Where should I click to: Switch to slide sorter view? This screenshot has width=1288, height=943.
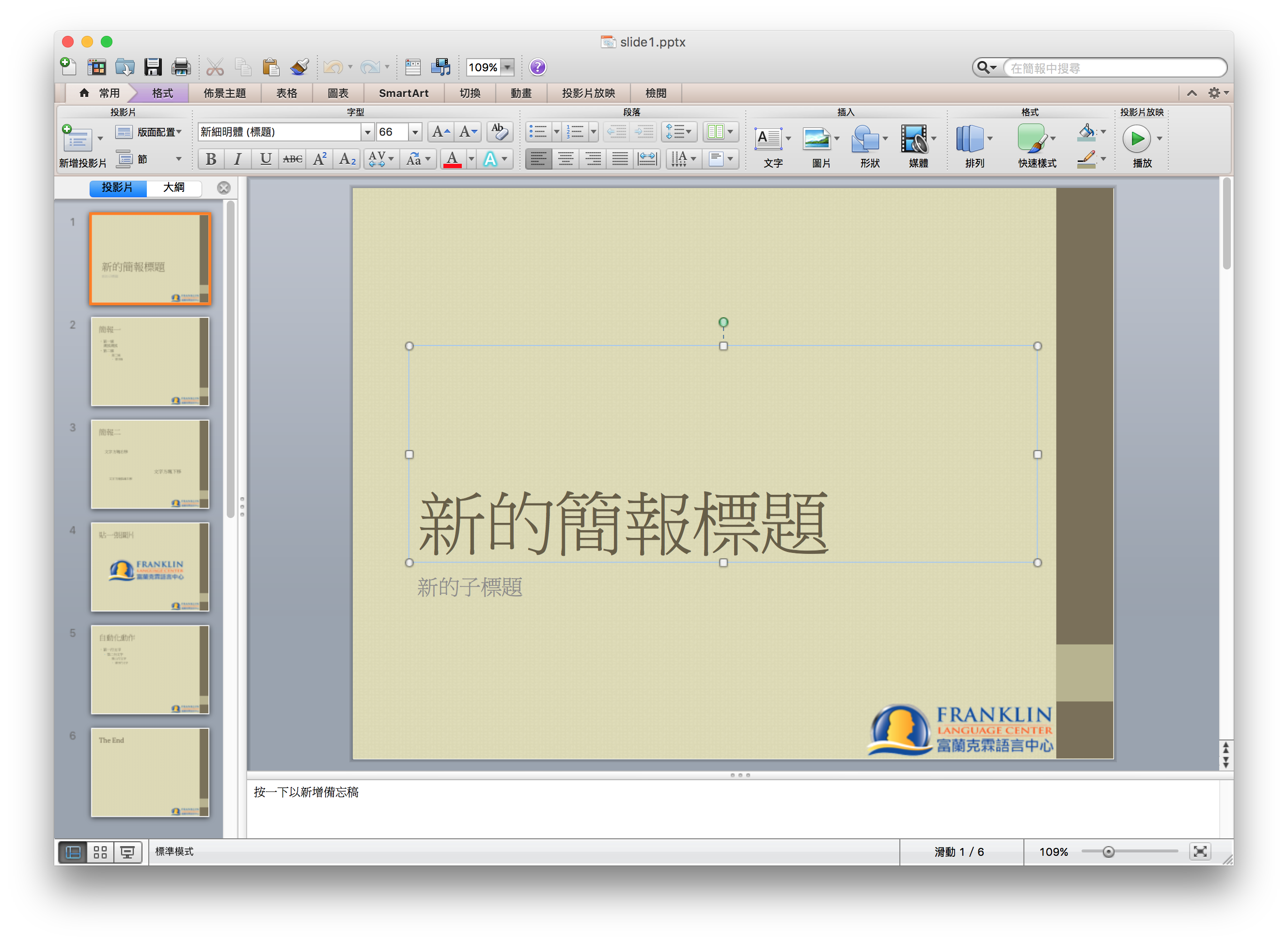click(100, 852)
